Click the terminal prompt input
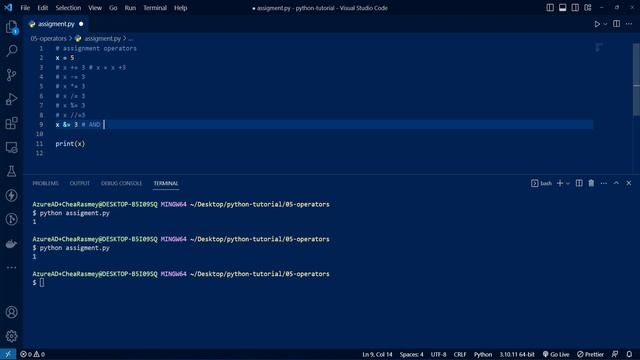This screenshot has width=640, height=360. click(x=42, y=282)
